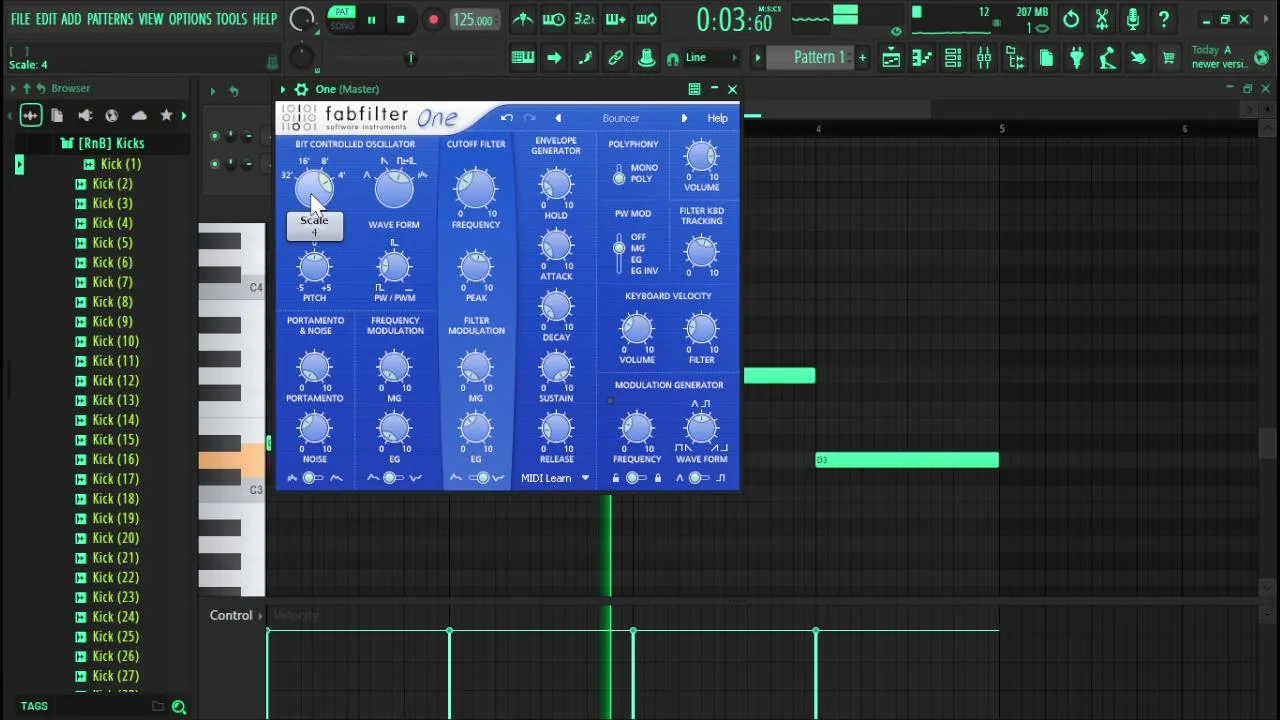
Task: Click the envelope ATTACK knob
Action: [x=556, y=245]
